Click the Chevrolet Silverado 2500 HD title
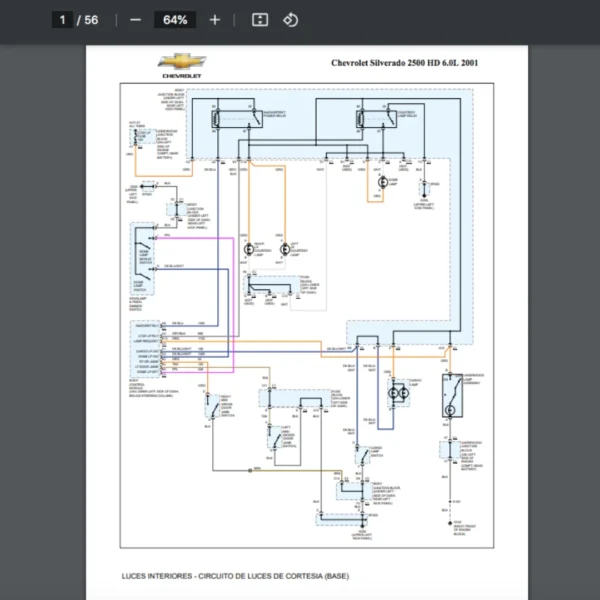Image resolution: width=600 pixels, height=600 pixels. (403, 62)
